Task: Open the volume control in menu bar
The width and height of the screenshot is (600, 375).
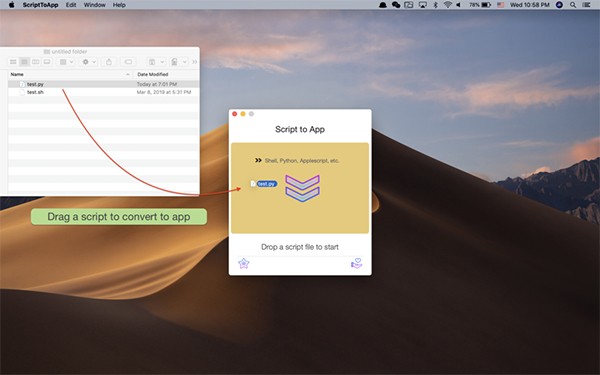Action: tap(458, 5)
